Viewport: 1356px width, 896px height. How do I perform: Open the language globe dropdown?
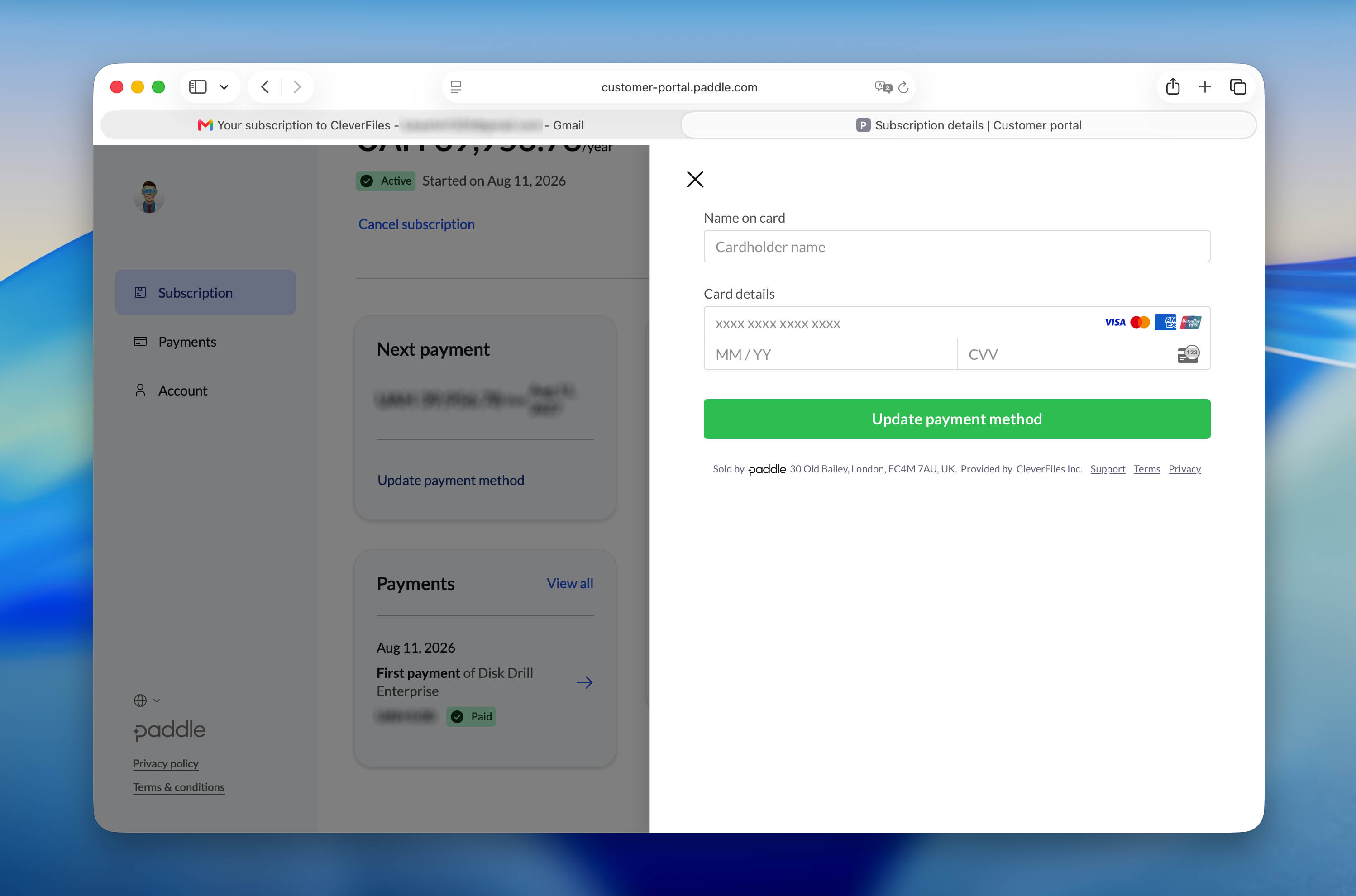point(147,701)
